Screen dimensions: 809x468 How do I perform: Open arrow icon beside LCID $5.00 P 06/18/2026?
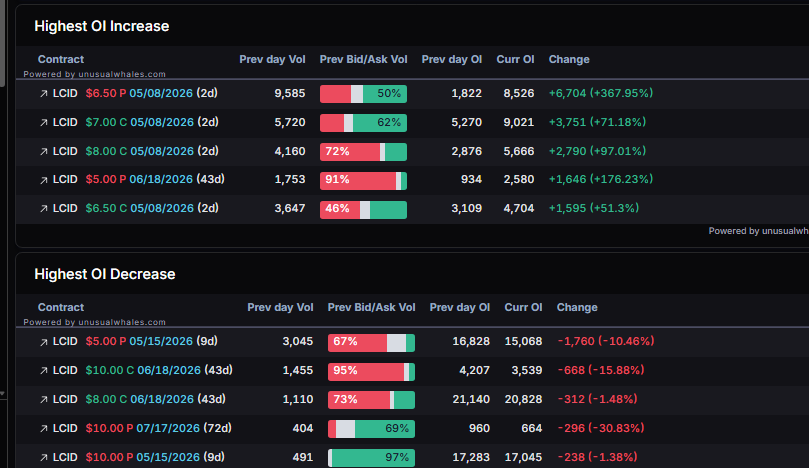[x=44, y=180]
